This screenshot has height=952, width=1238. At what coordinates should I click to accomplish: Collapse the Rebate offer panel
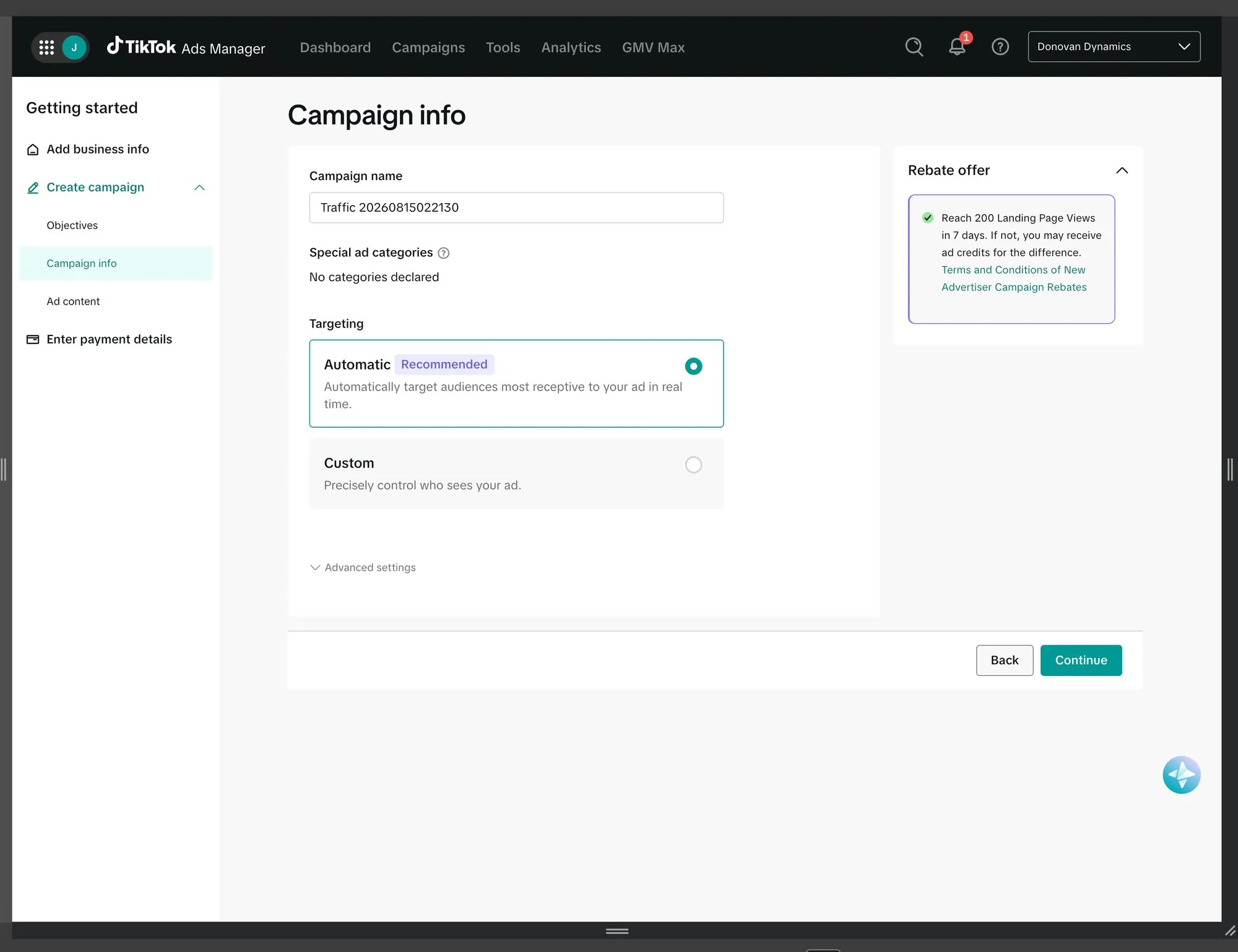[1122, 171]
